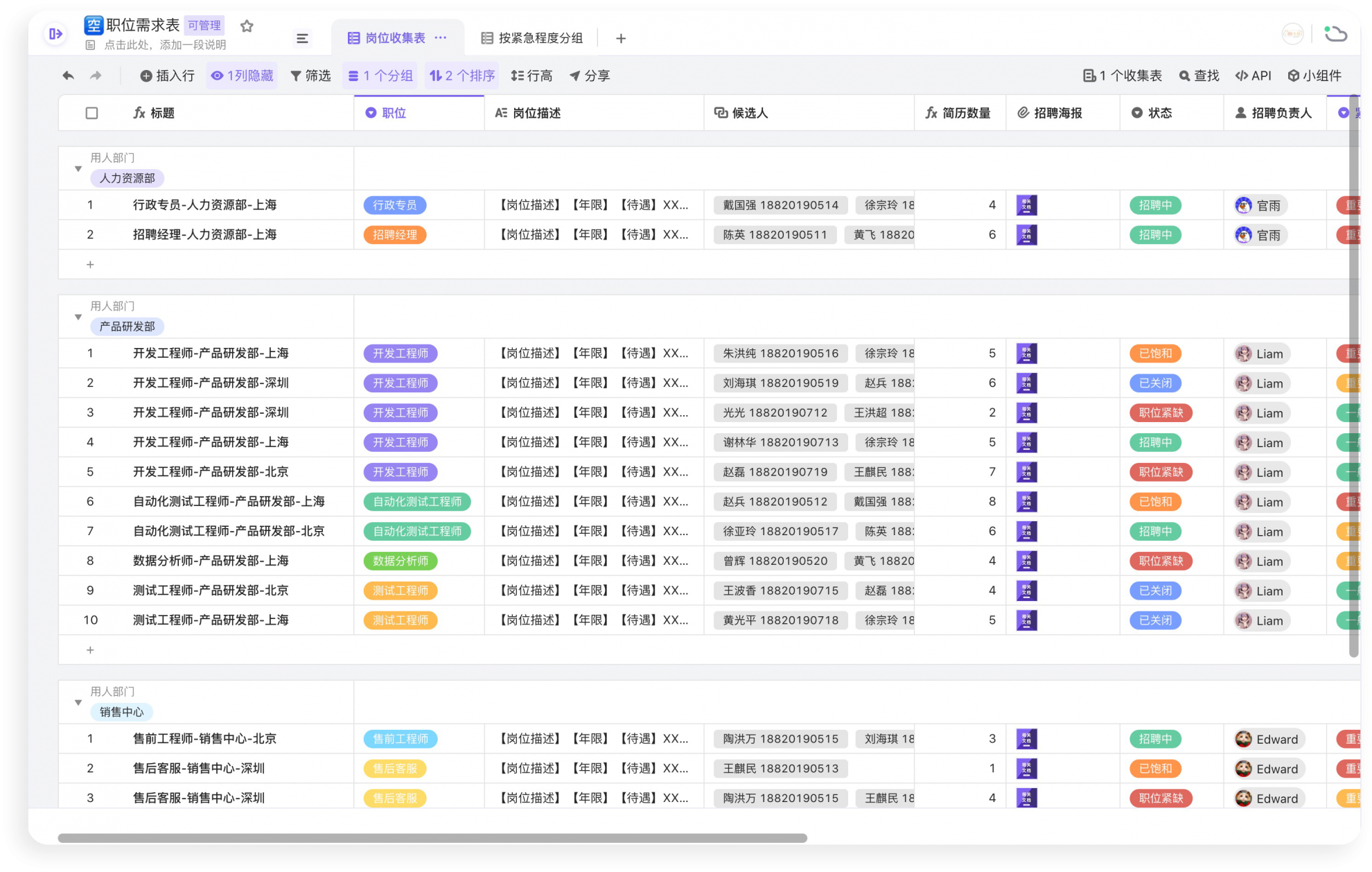1372x872 pixels.
Task: Open 查找 search tool
Action: click(1199, 76)
